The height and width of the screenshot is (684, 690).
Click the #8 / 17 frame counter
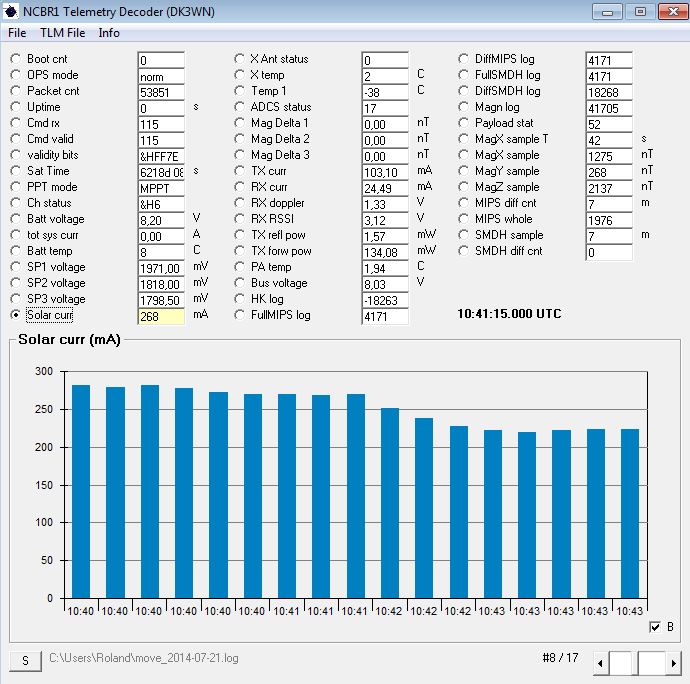coord(560,658)
